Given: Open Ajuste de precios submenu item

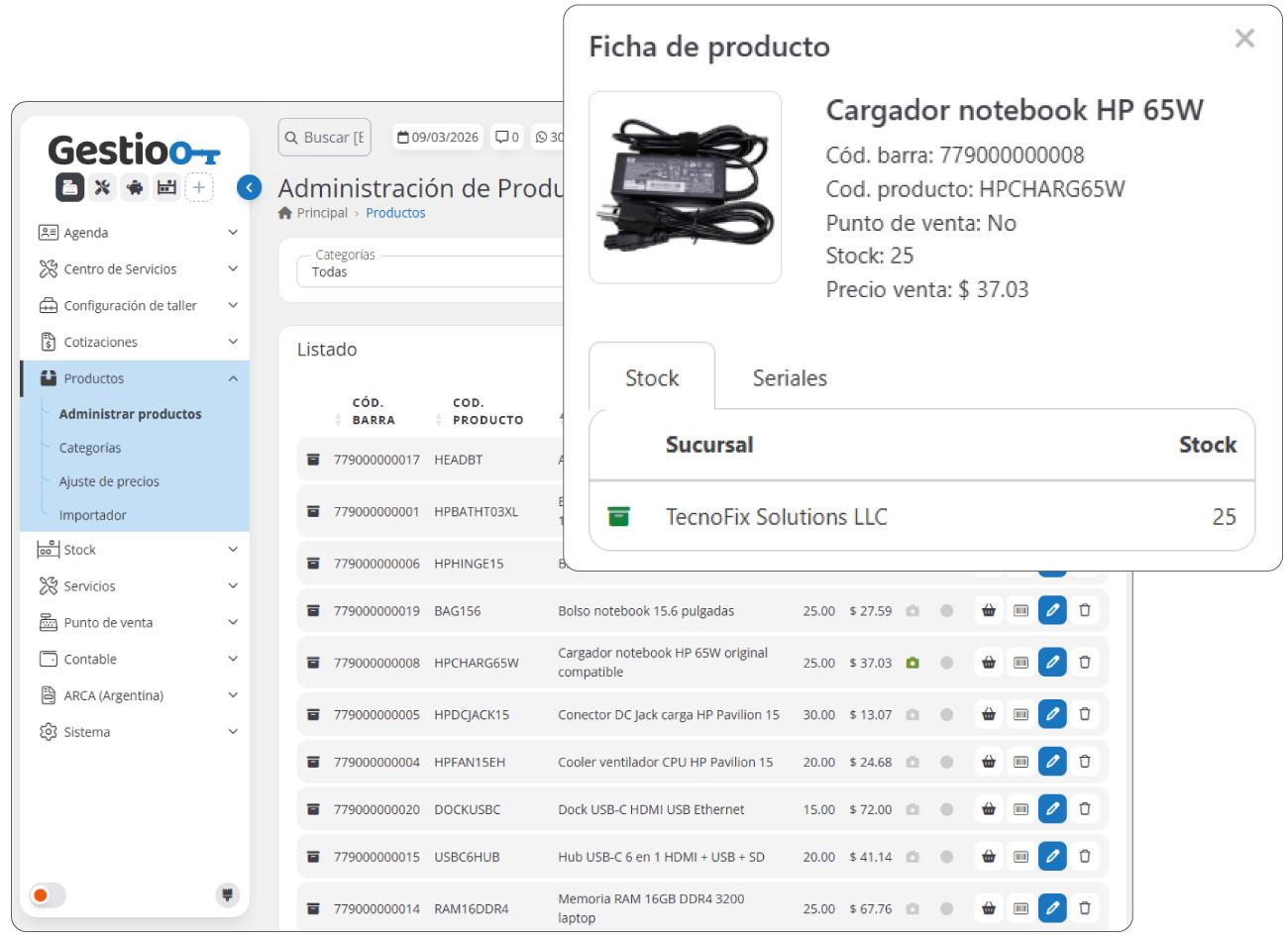Looking at the screenshot, I should (x=109, y=481).
